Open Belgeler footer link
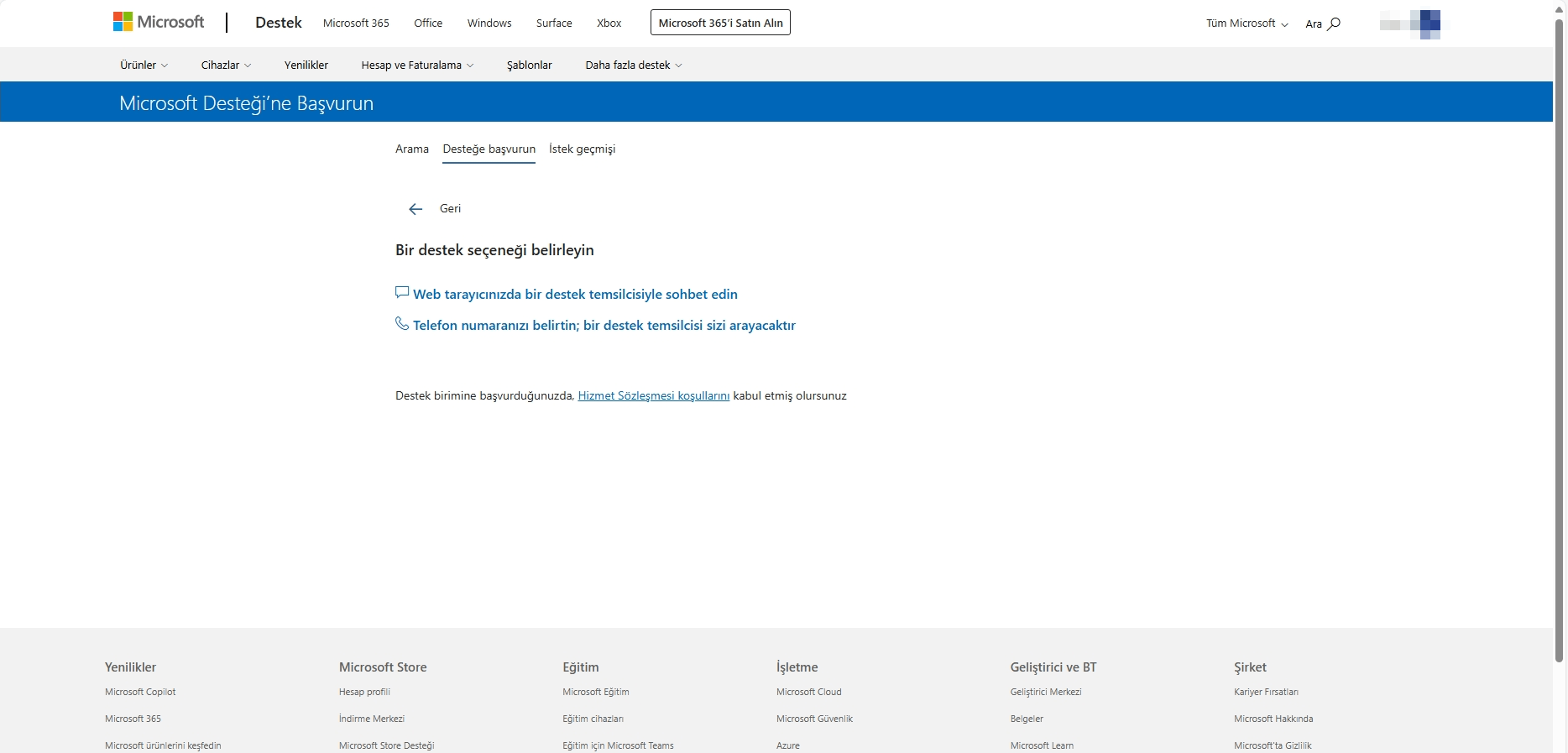 click(x=1027, y=719)
